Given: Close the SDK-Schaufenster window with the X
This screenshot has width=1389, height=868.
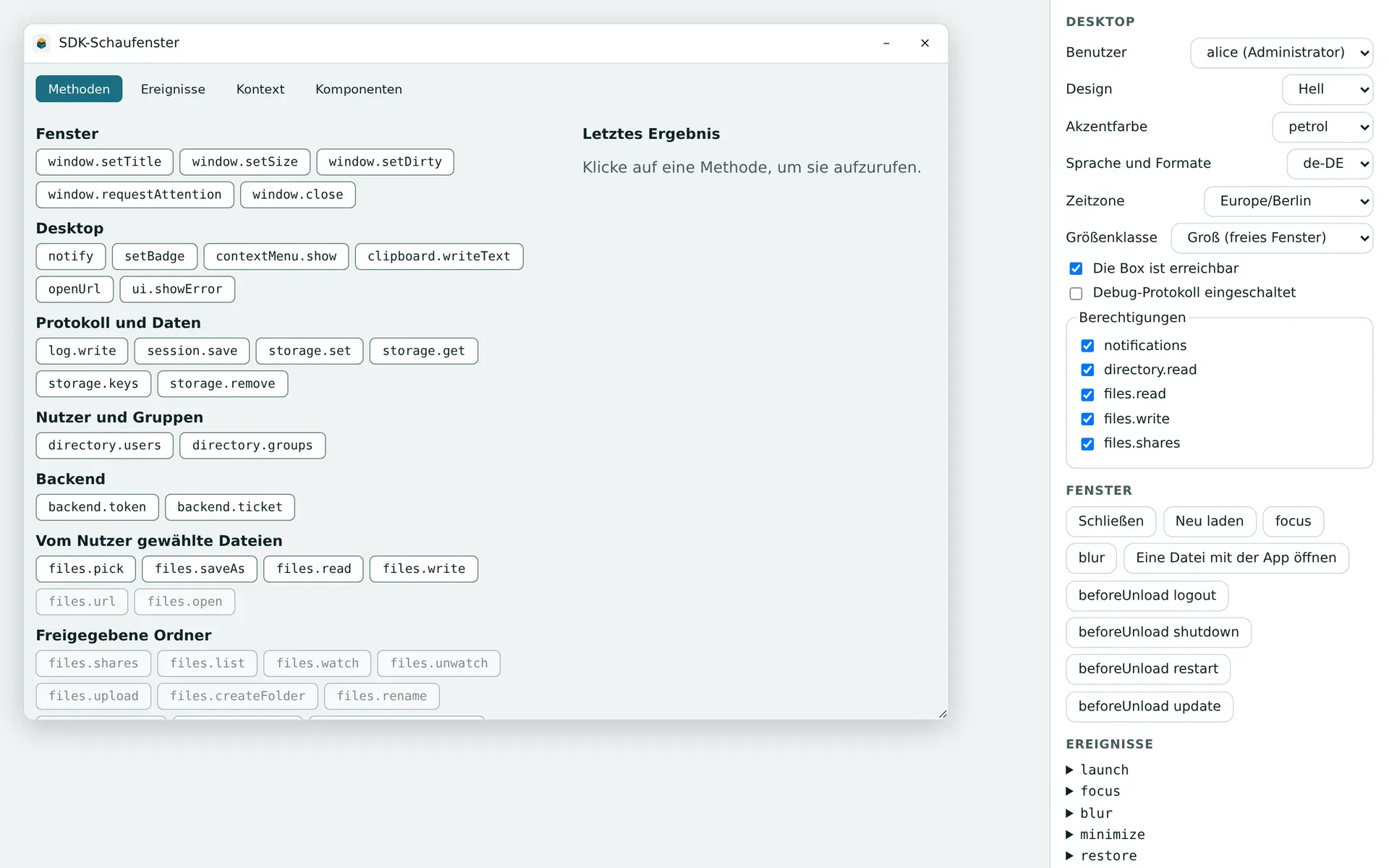Looking at the screenshot, I should click(925, 43).
